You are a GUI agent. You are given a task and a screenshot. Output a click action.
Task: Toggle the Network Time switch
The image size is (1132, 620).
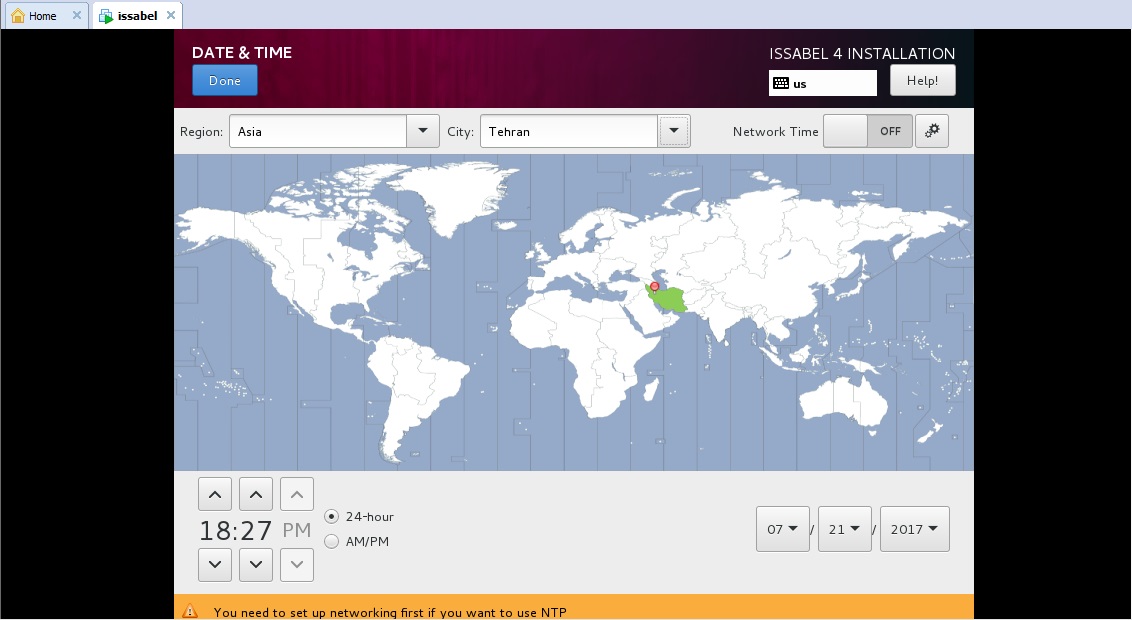tap(868, 131)
